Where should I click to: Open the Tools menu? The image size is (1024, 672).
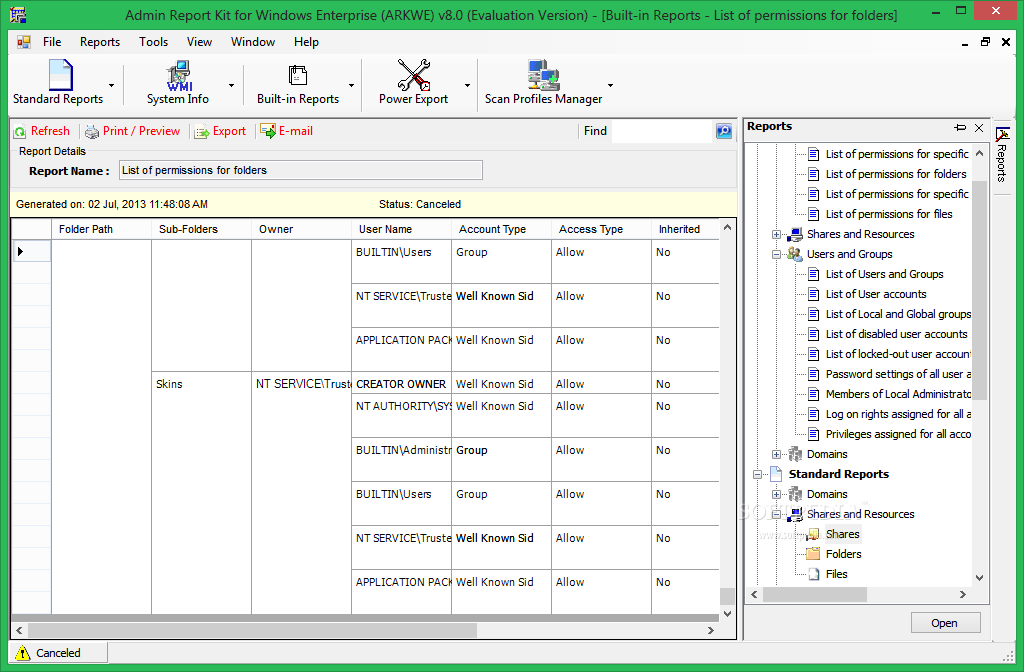click(153, 42)
